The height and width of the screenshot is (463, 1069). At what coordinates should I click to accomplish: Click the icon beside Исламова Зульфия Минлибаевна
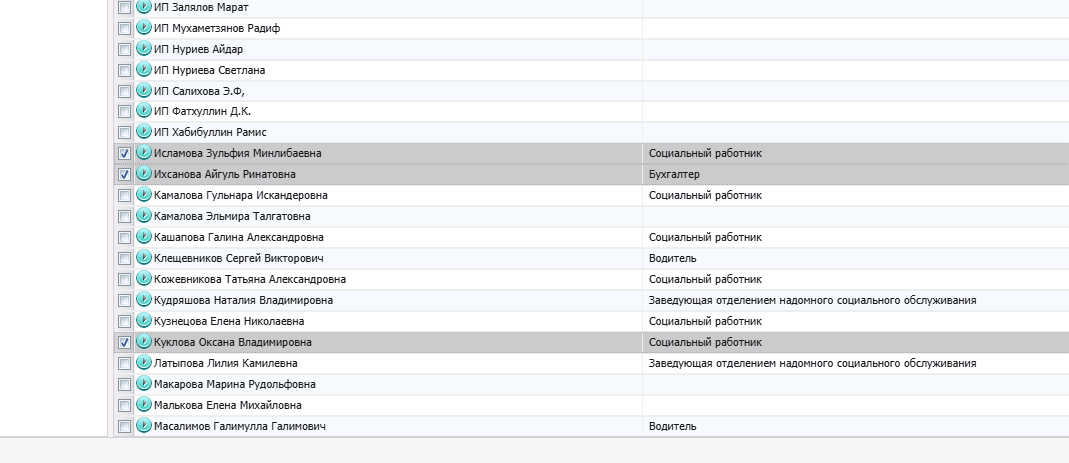pyautogui.click(x=144, y=153)
